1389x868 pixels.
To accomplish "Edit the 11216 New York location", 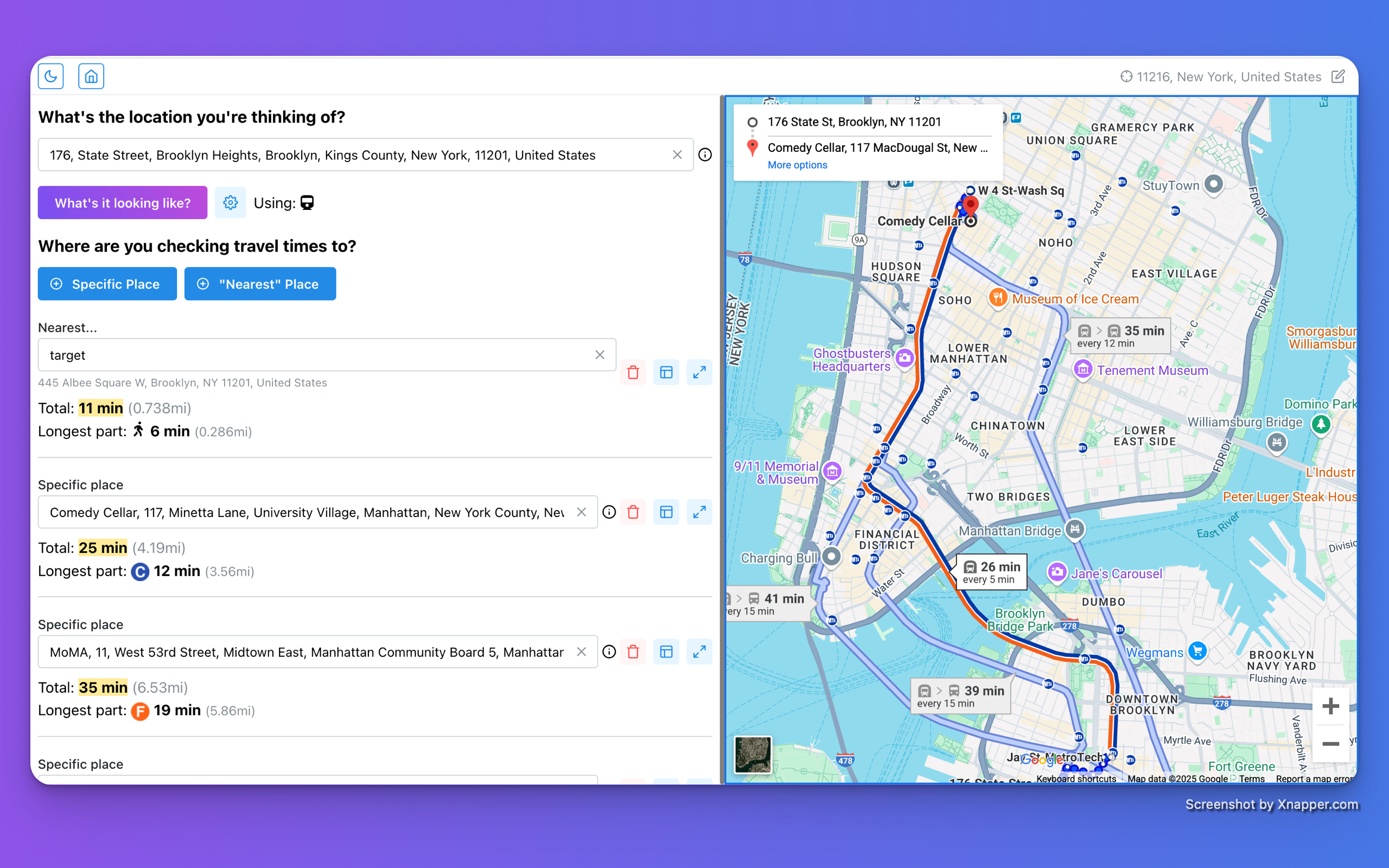I will click(x=1338, y=76).
